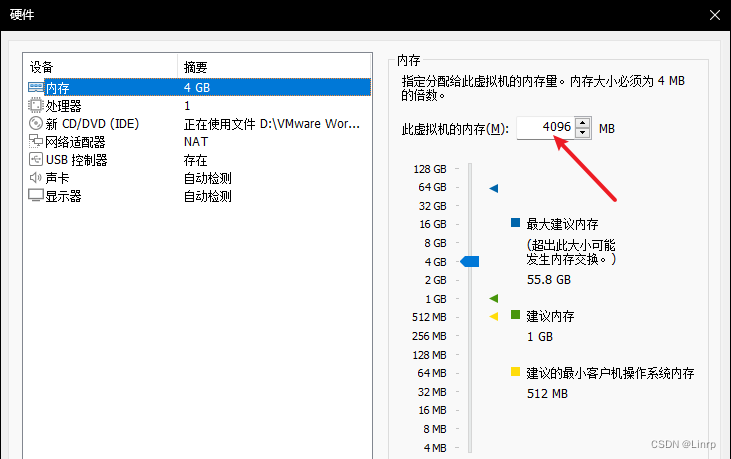Select the 声卡 row
This screenshot has width=731, height=459.
199,178
